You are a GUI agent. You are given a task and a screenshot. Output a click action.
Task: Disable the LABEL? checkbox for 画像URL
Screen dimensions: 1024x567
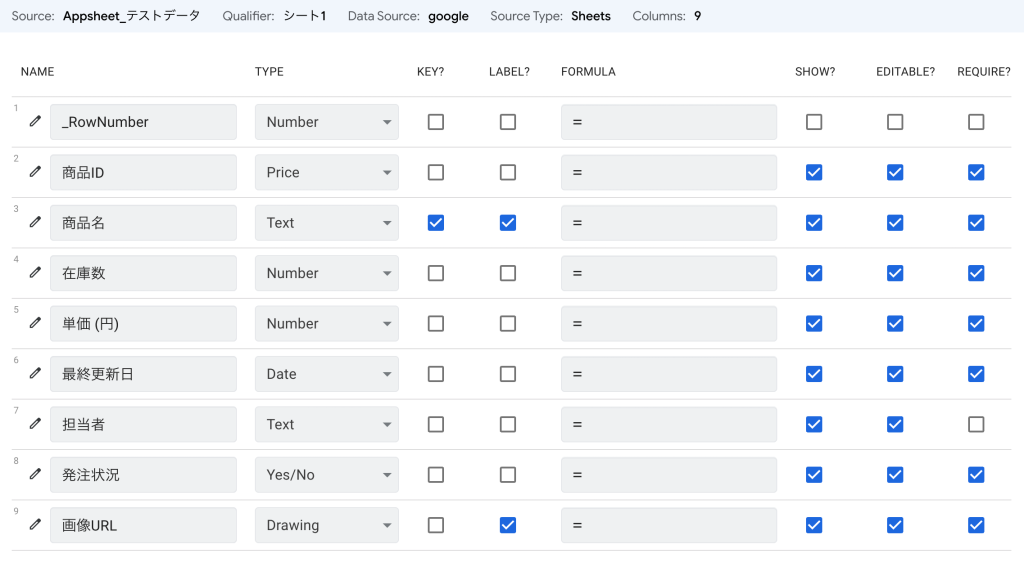click(508, 525)
